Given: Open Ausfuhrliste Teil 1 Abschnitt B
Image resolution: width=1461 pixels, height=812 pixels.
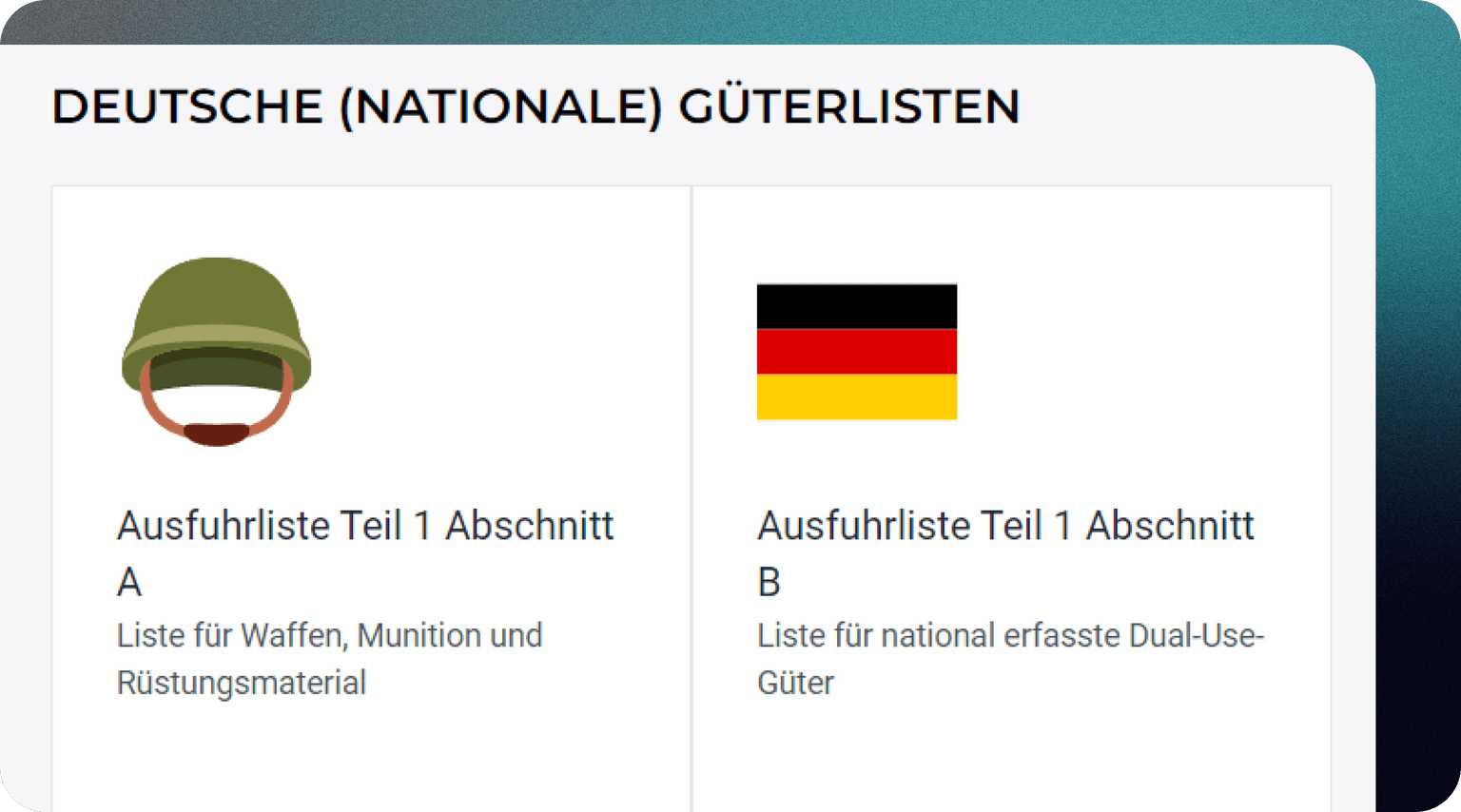Looking at the screenshot, I should [1005, 551].
